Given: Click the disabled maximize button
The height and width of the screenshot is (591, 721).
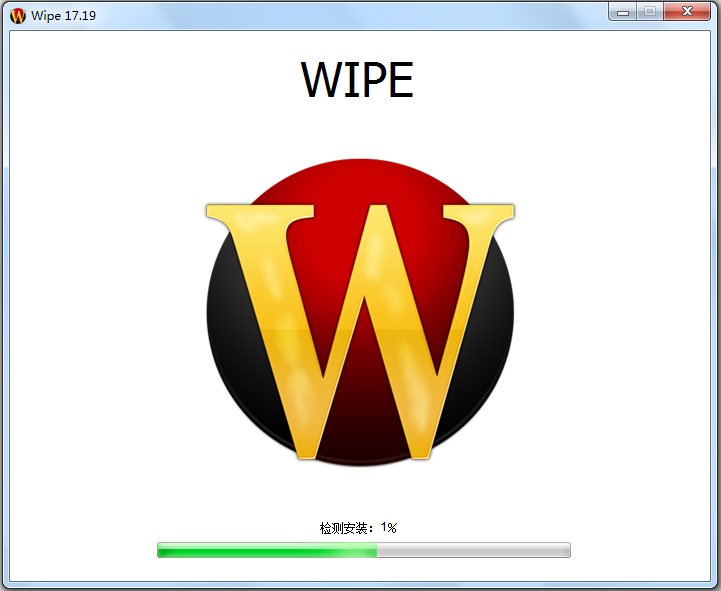Looking at the screenshot, I should 650,12.
